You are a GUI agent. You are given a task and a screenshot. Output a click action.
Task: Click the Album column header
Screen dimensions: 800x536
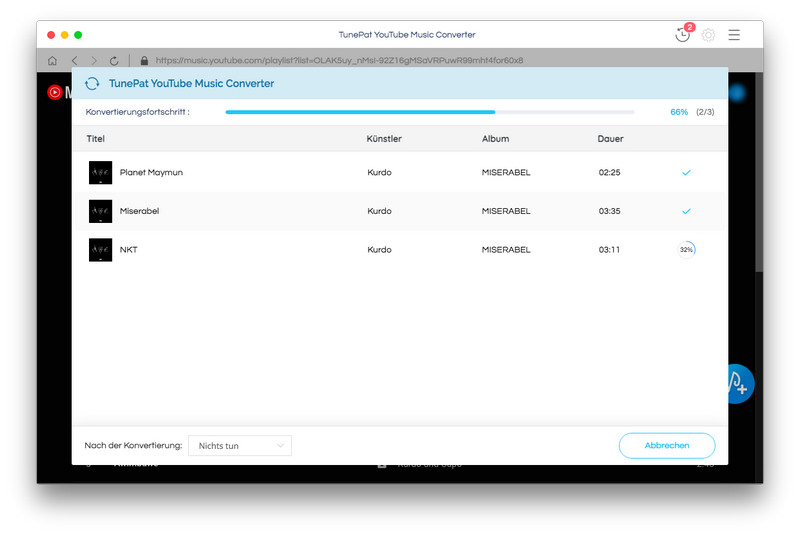tap(495, 139)
